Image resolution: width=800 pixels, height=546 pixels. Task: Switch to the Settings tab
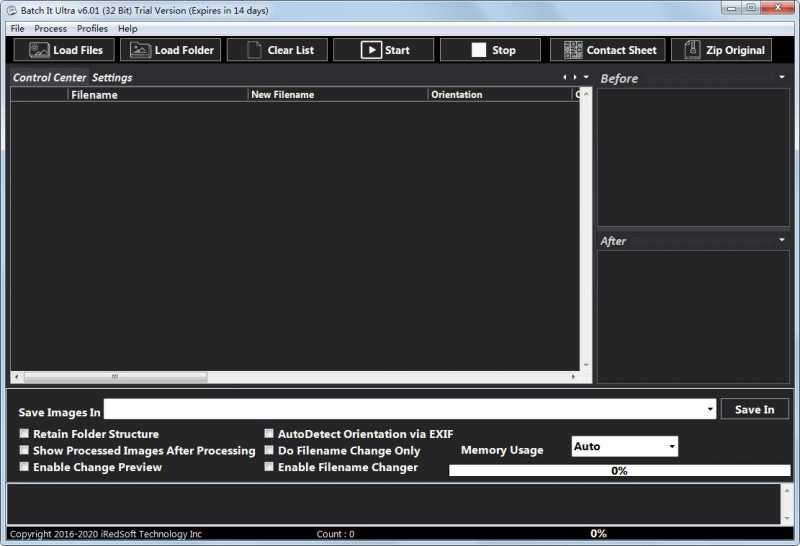pos(112,77)
